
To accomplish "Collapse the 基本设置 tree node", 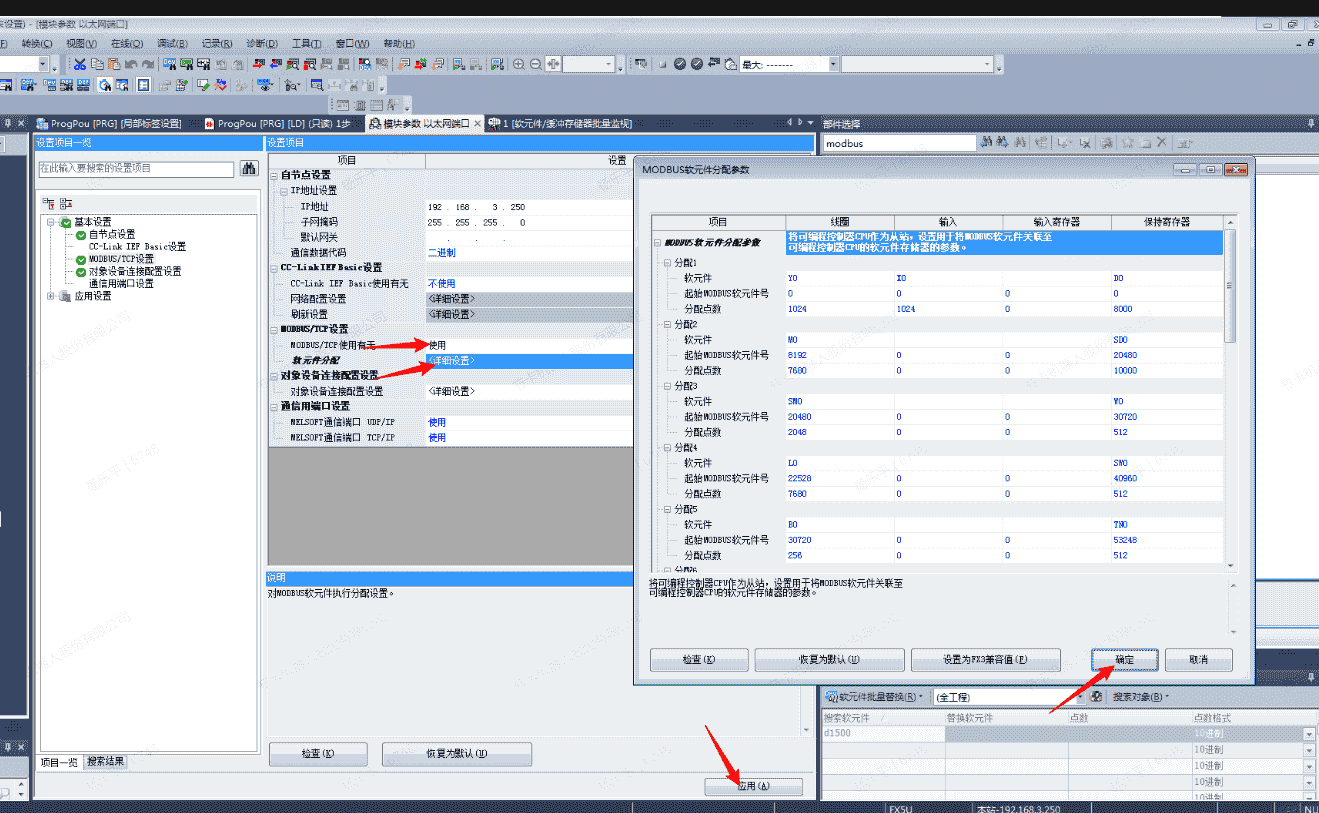I will (51, 222).
